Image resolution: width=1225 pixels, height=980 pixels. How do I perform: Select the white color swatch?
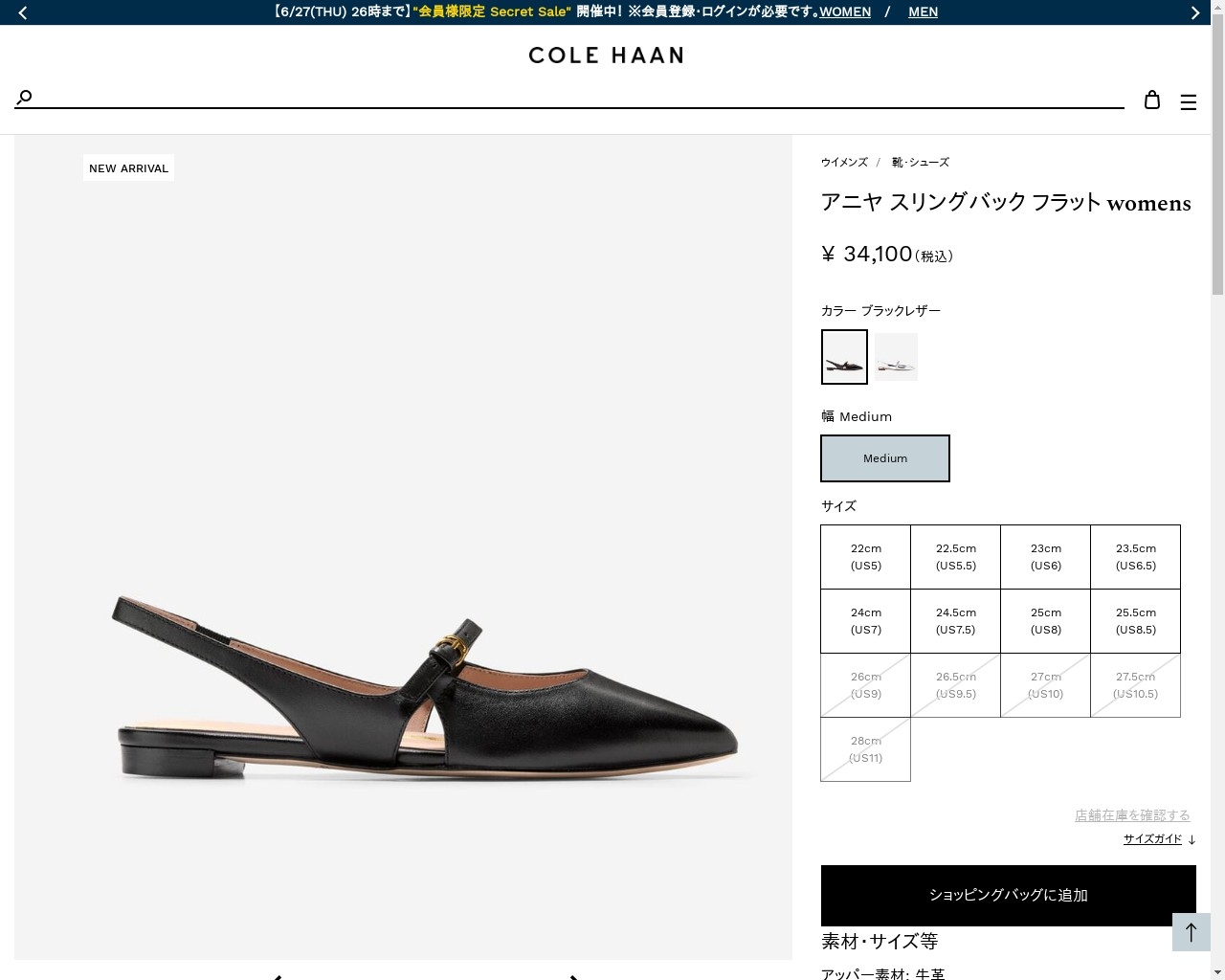(896, 357)
